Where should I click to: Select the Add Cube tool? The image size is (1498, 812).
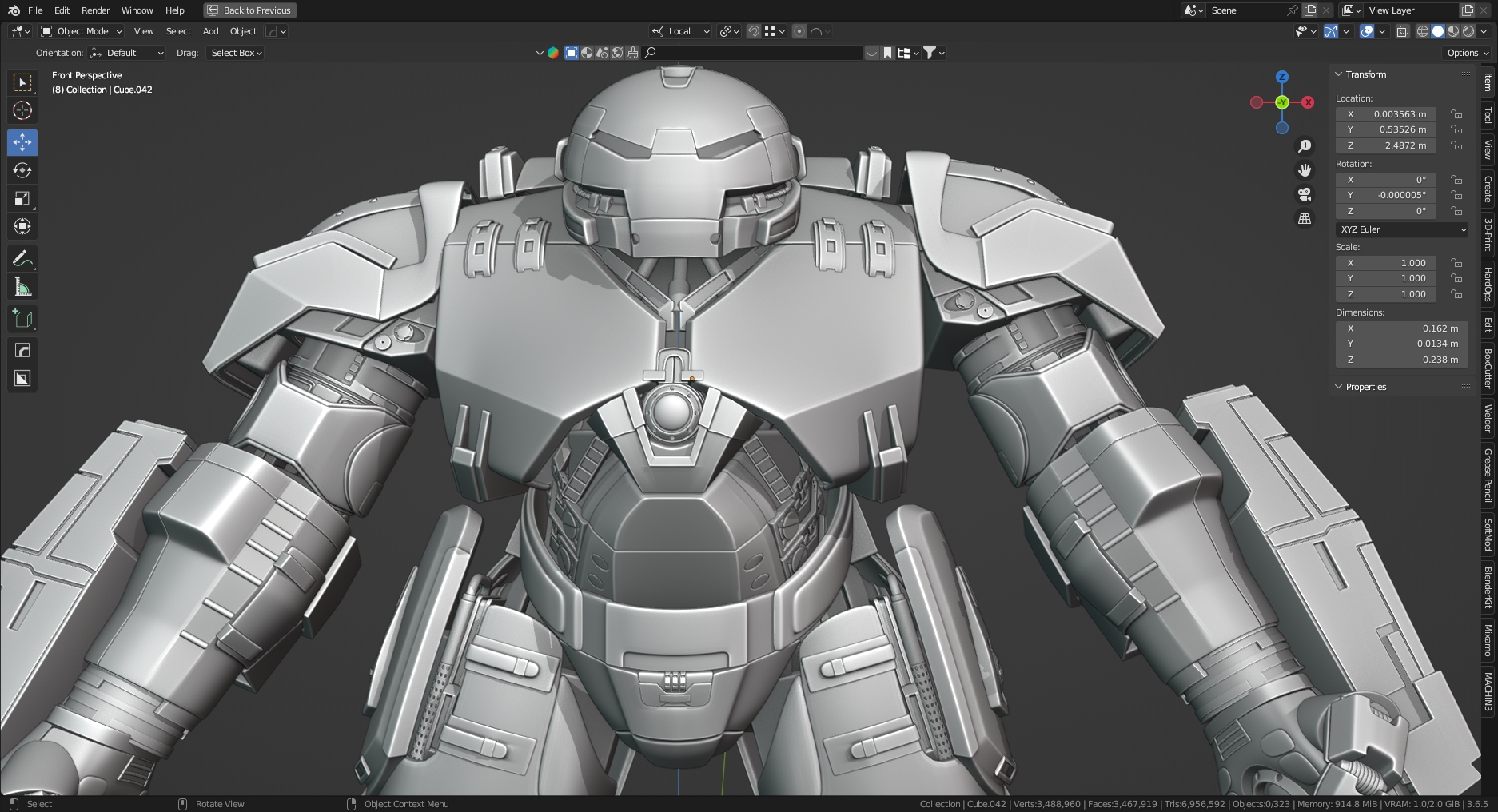[x=22, y=319]
